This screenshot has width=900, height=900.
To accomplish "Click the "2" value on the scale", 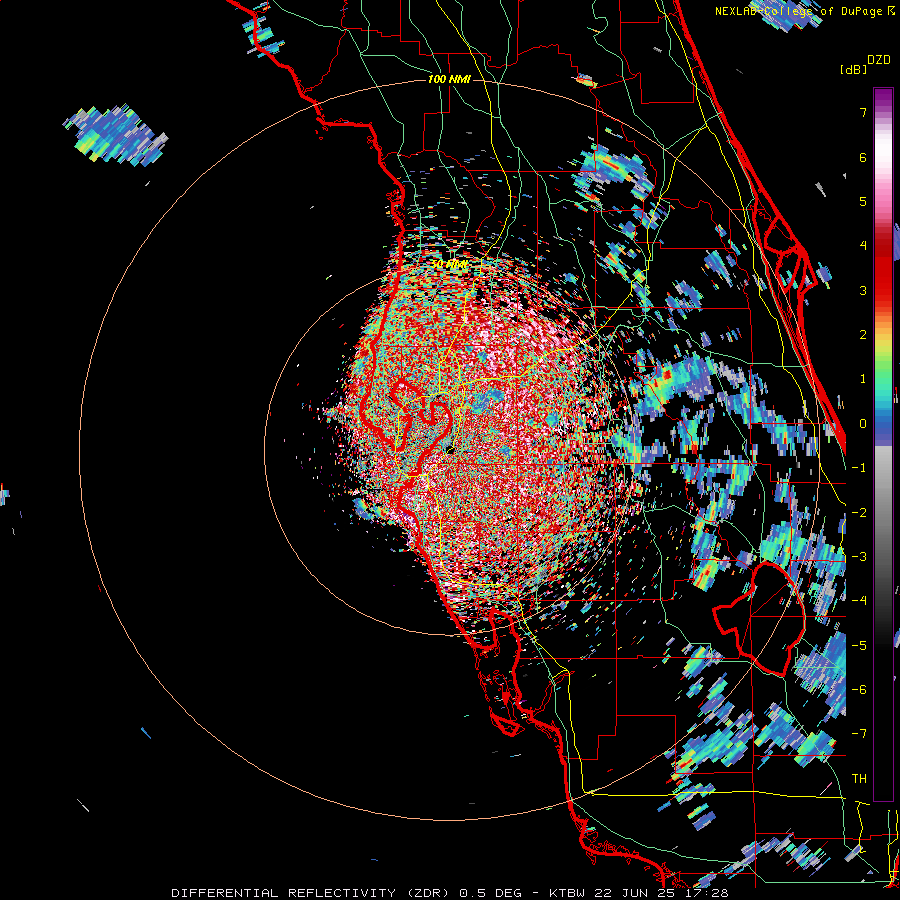I will [x=863, y=335].
